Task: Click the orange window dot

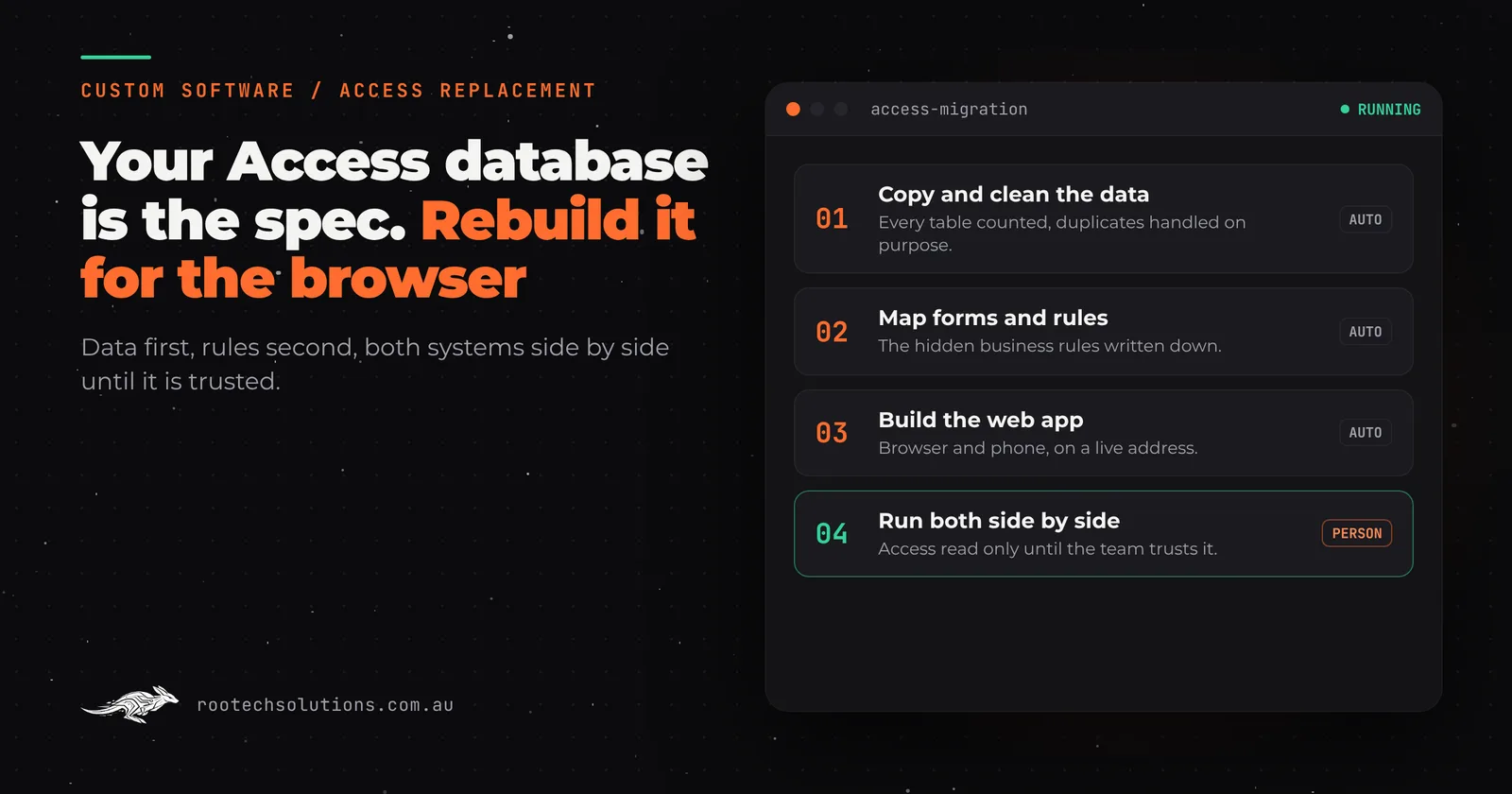Action: point(793,109)
